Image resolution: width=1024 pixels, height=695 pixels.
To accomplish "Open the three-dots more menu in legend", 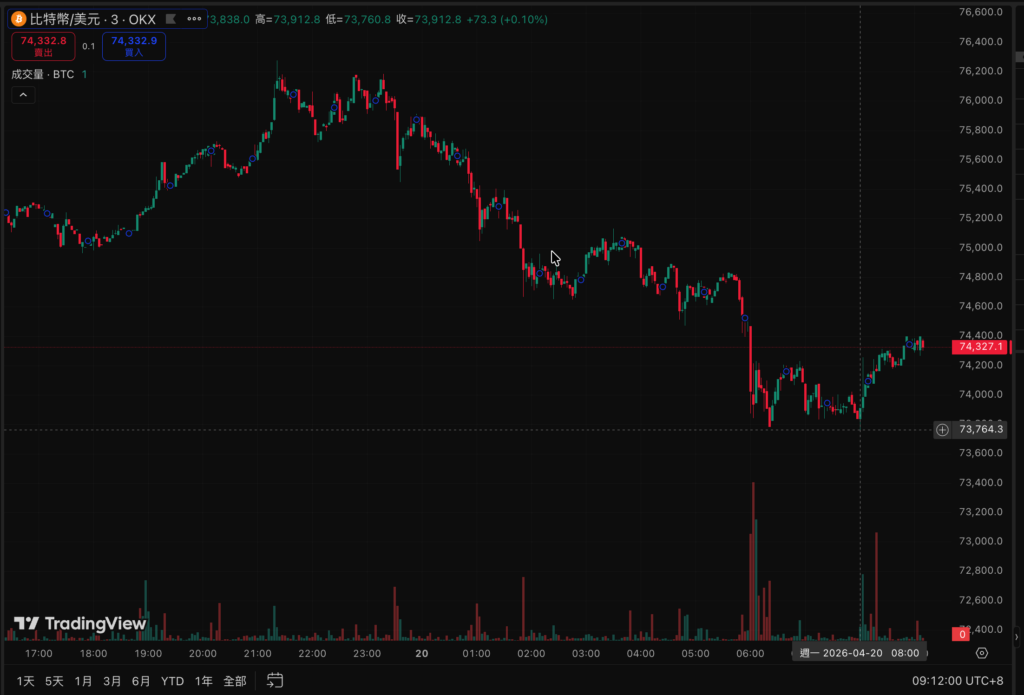I will (194, 19).
